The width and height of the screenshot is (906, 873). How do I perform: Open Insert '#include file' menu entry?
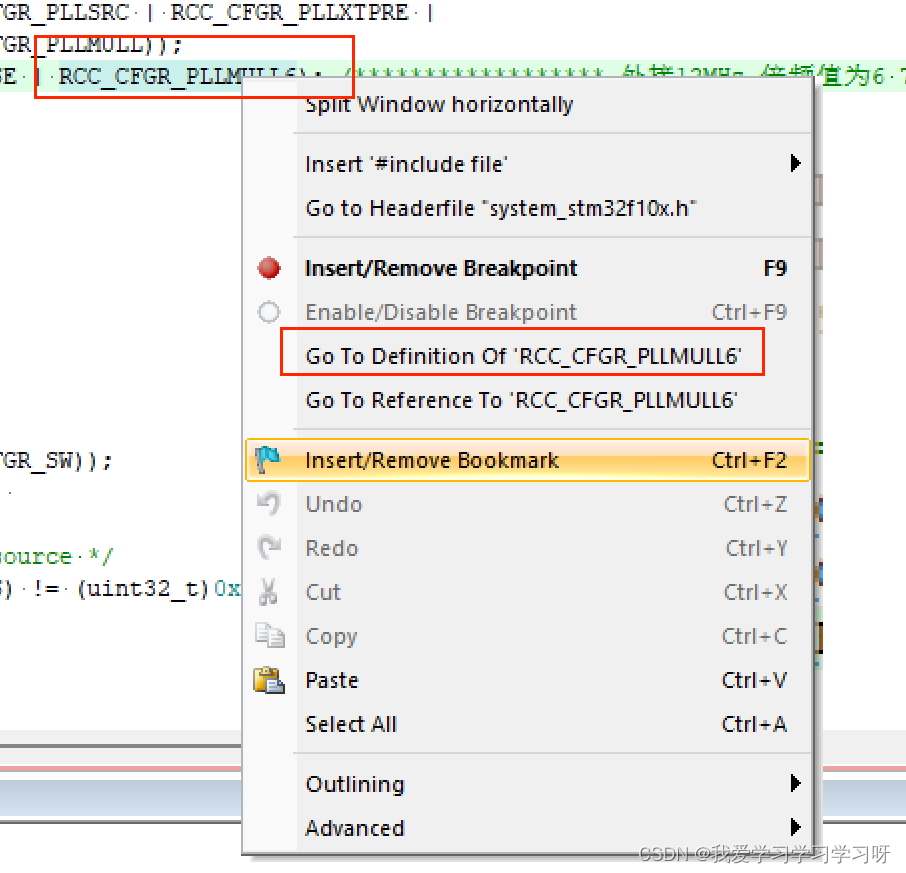pos(527,164)
